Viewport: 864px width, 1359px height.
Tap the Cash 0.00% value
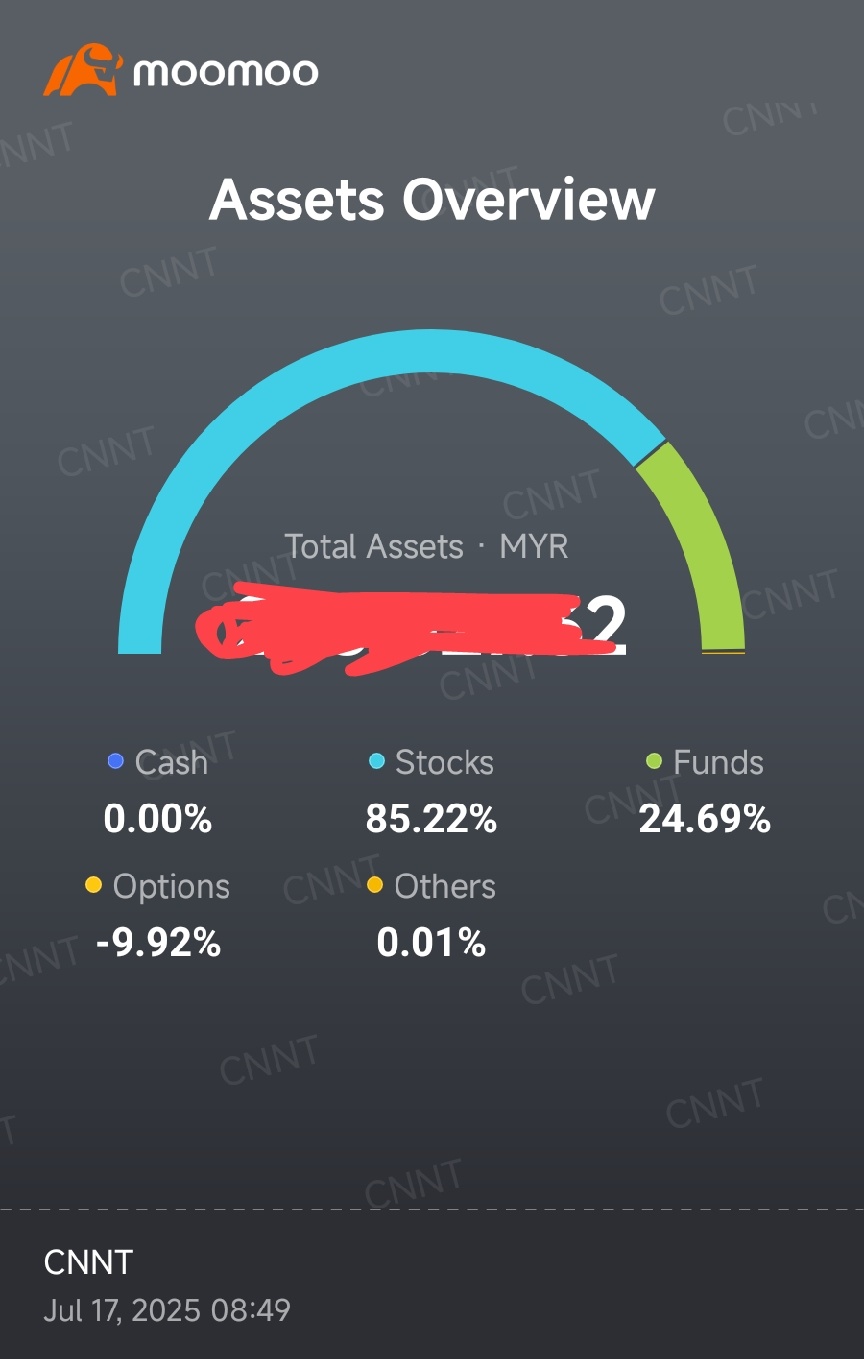click(x=158, y=820)
